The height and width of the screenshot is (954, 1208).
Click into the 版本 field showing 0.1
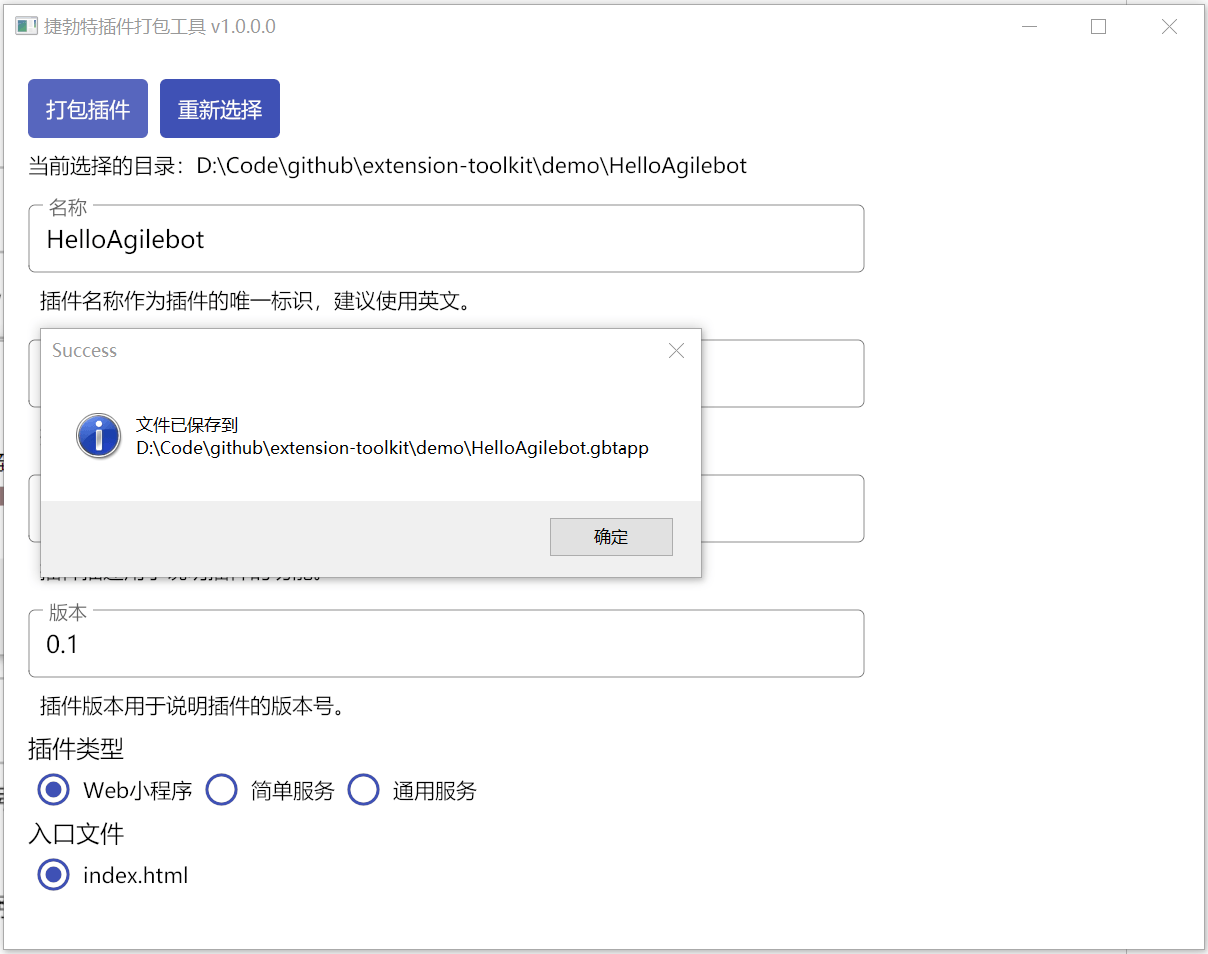[x=446, y=645]
